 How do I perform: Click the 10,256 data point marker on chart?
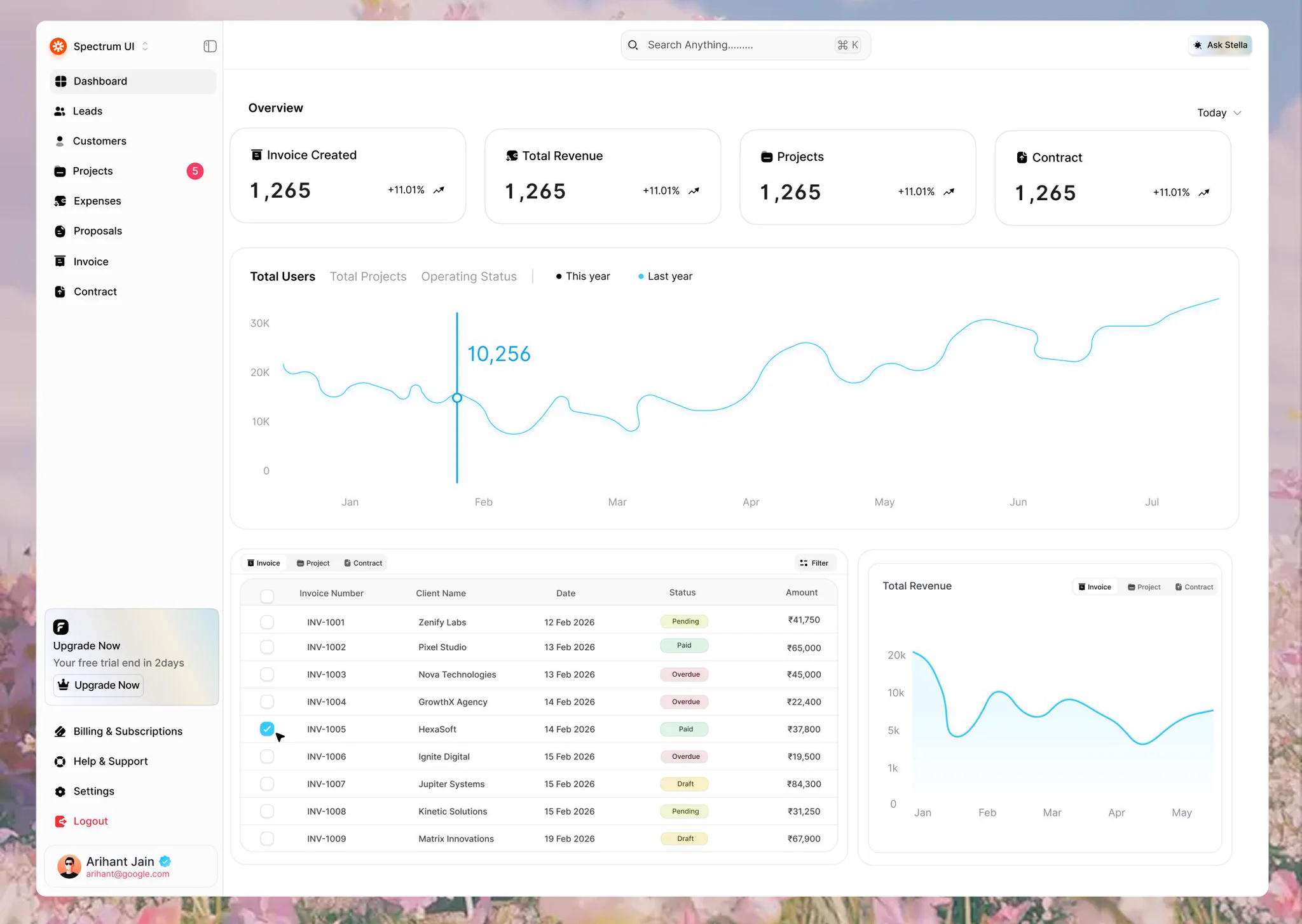456,398
